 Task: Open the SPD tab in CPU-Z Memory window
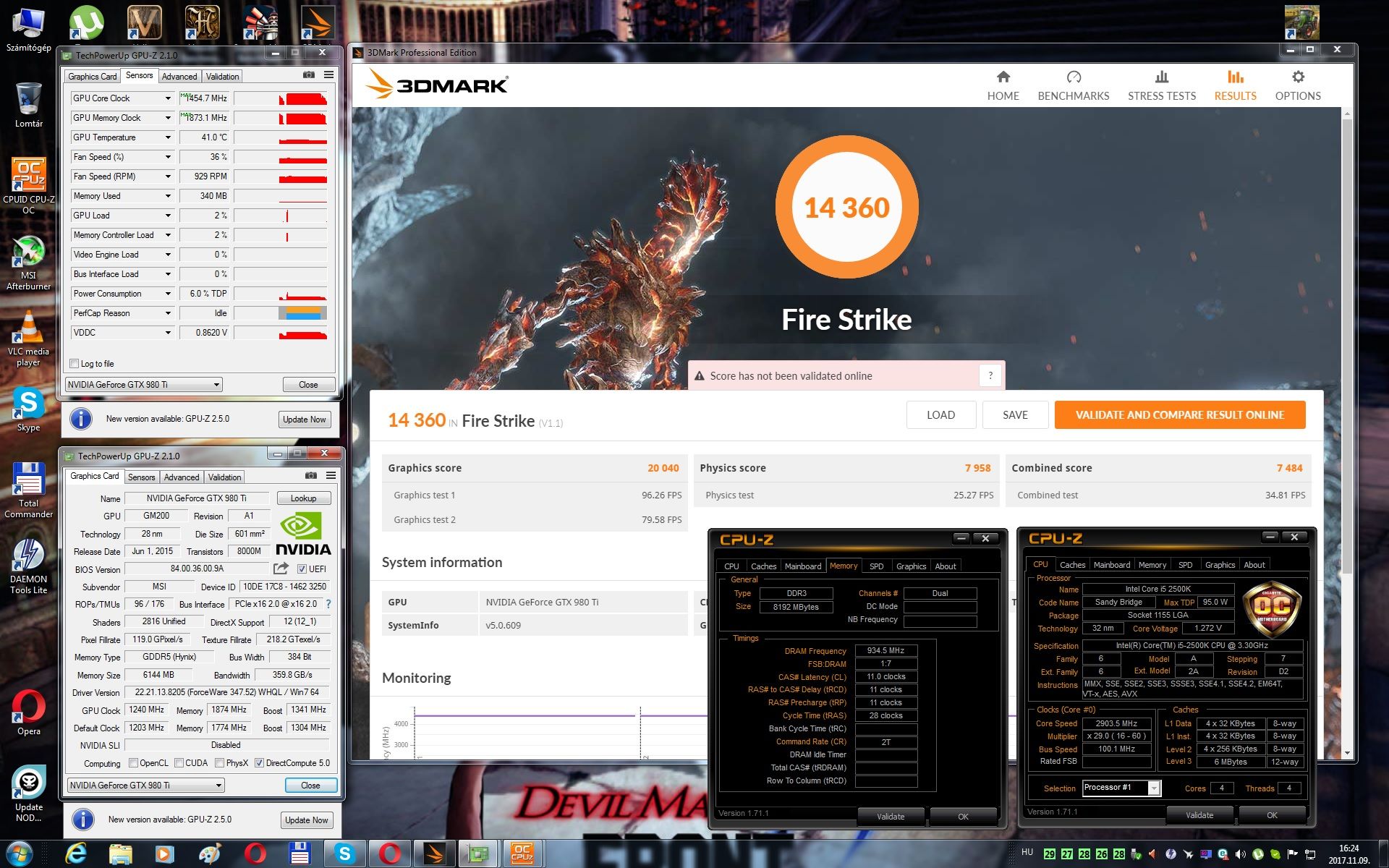point(876,566)
